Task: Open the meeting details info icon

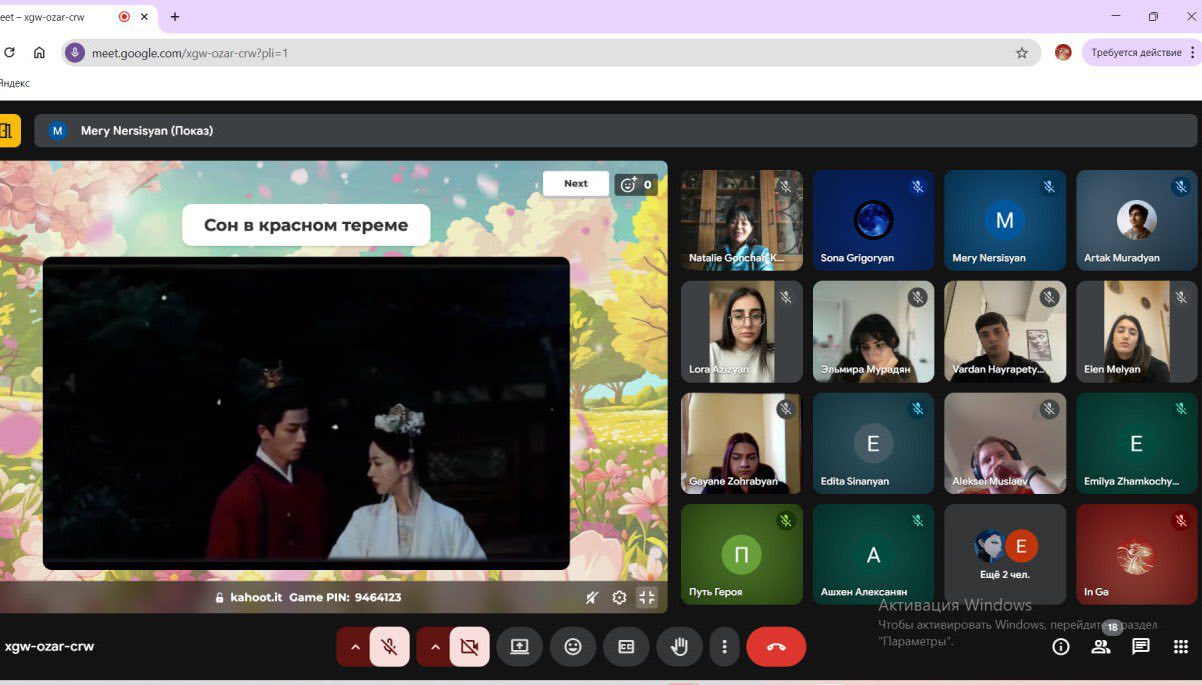Action: click(1061, 647)
